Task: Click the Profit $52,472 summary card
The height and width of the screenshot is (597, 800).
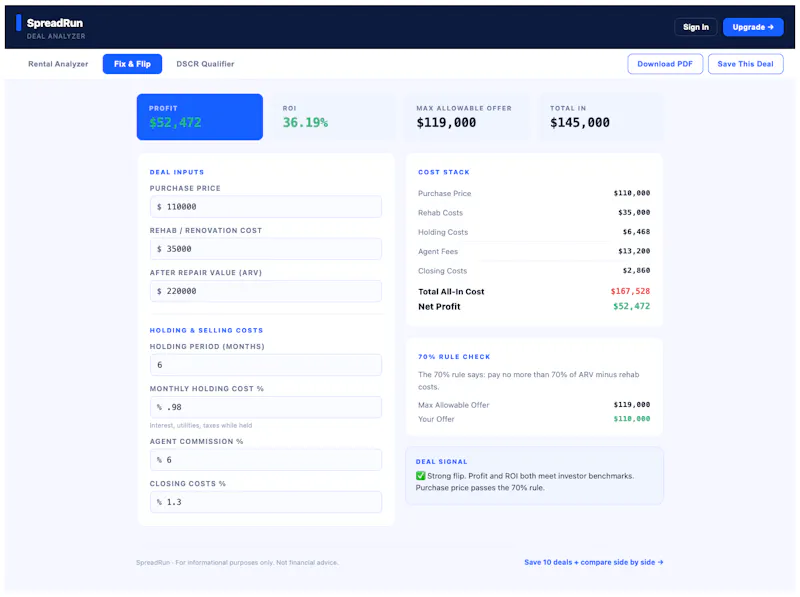Action: [x=199, y=117]
